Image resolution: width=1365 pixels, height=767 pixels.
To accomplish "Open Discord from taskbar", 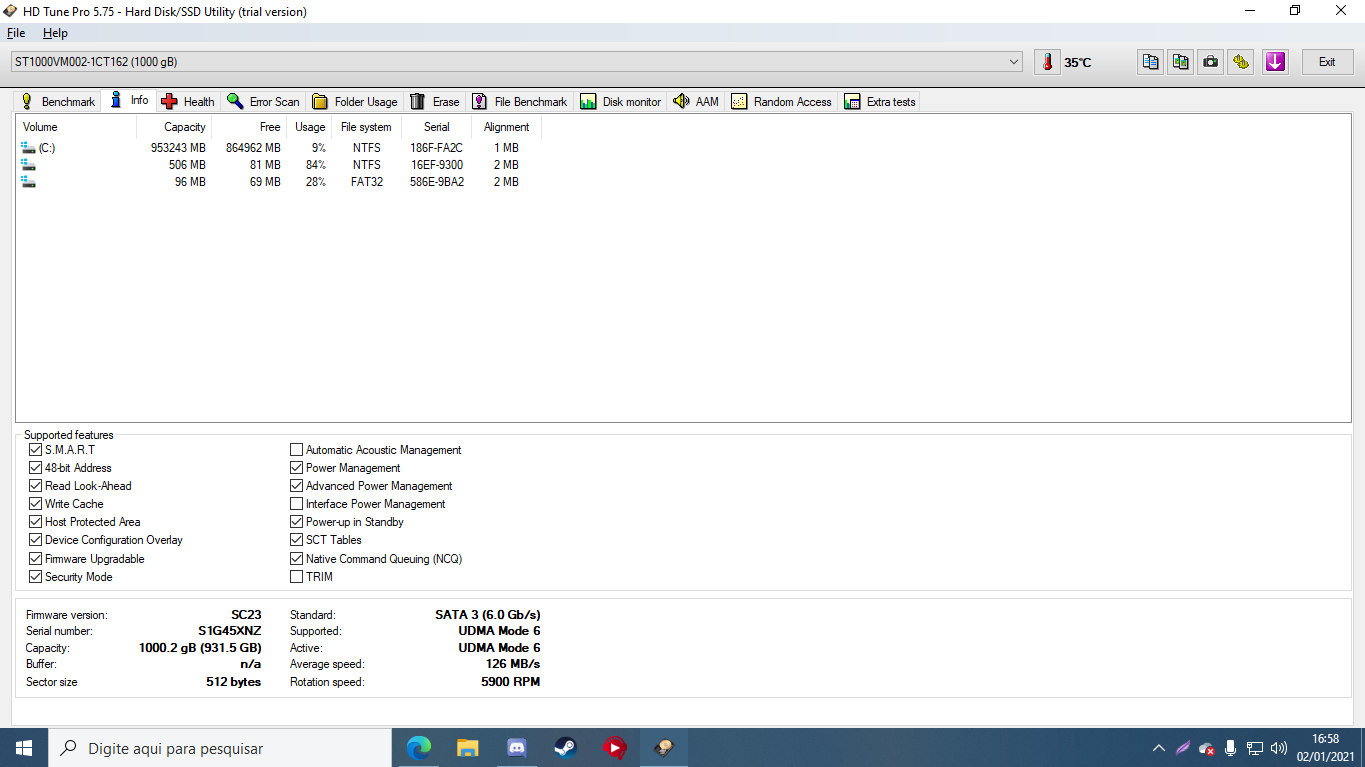I will tap(517, 748).
